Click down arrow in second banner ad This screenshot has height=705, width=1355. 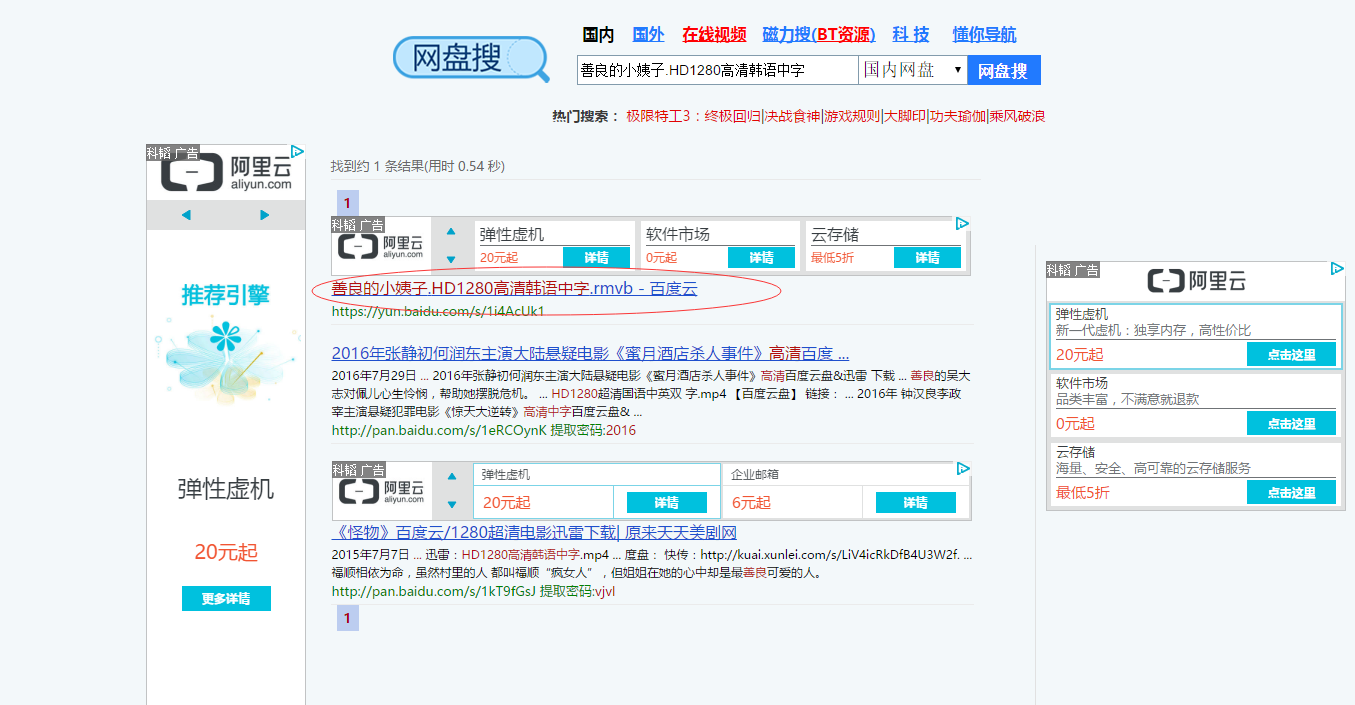(x=451, y=504)
